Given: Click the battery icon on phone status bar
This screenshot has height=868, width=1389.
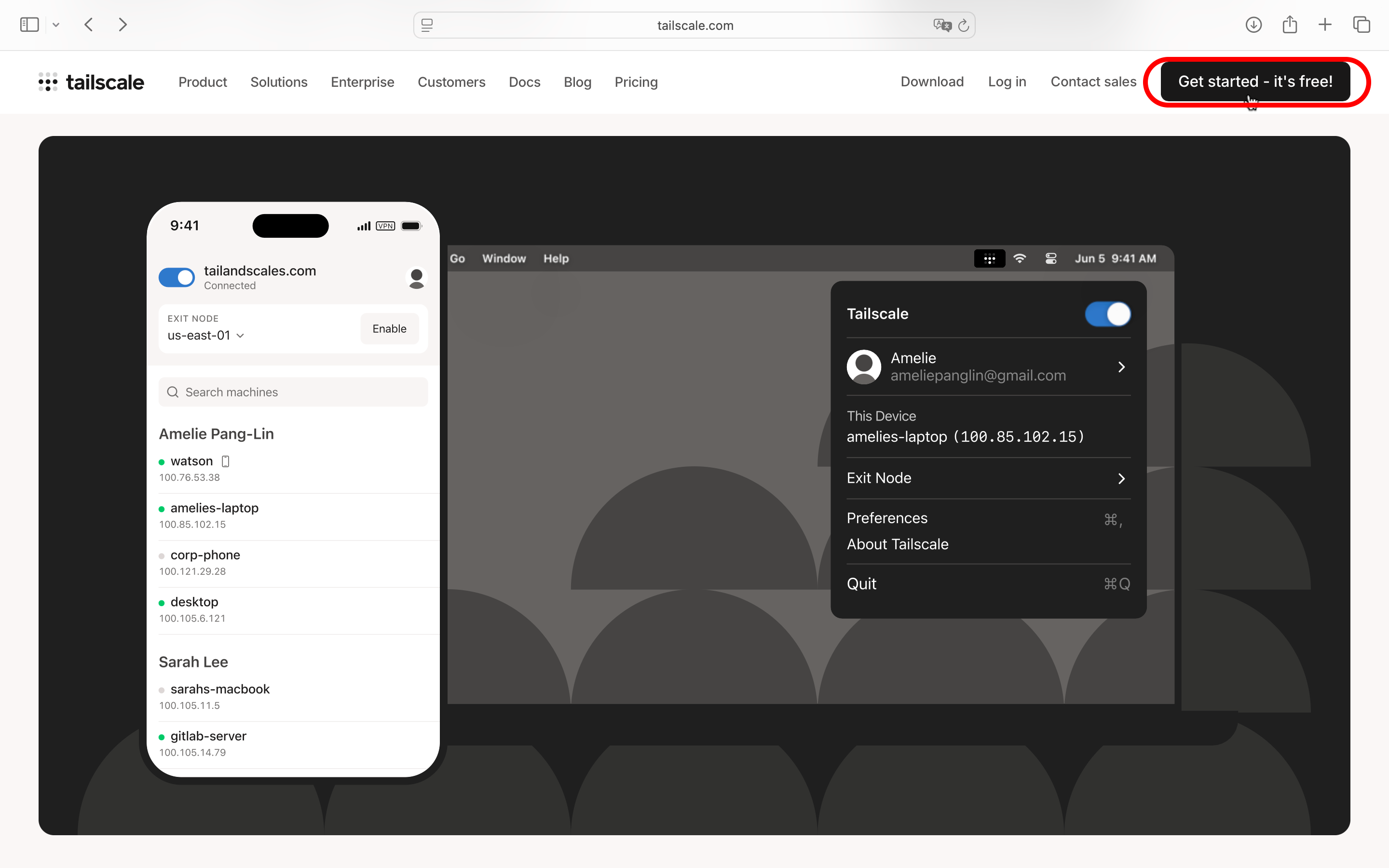Looking at the screenshot, I should tap(411, 226).
